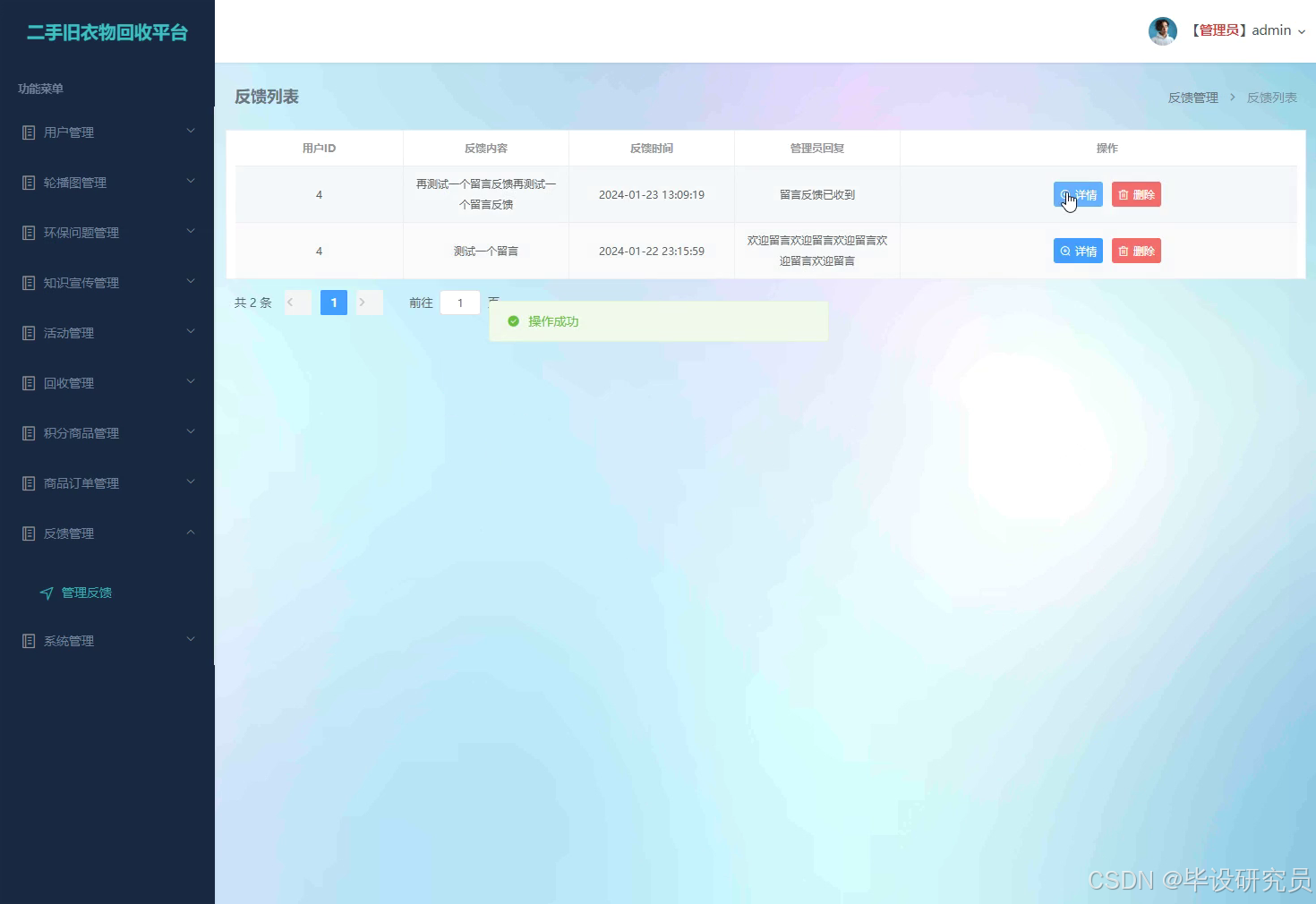The height and width of the screenshot is (904, 1316).
Task: Open 详情 for the 2024-01-23 feedback
Action: pyautogui.click(x=1078, y=194)
